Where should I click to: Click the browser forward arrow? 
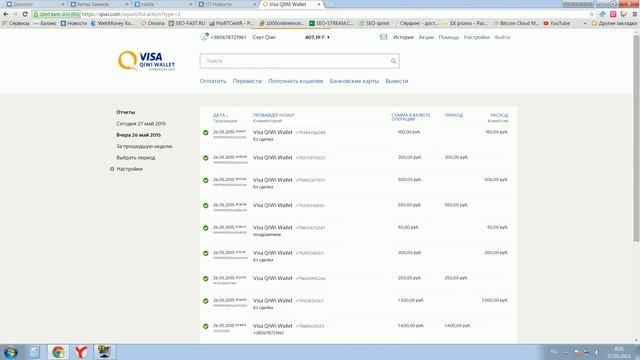[x=15, y=14]
